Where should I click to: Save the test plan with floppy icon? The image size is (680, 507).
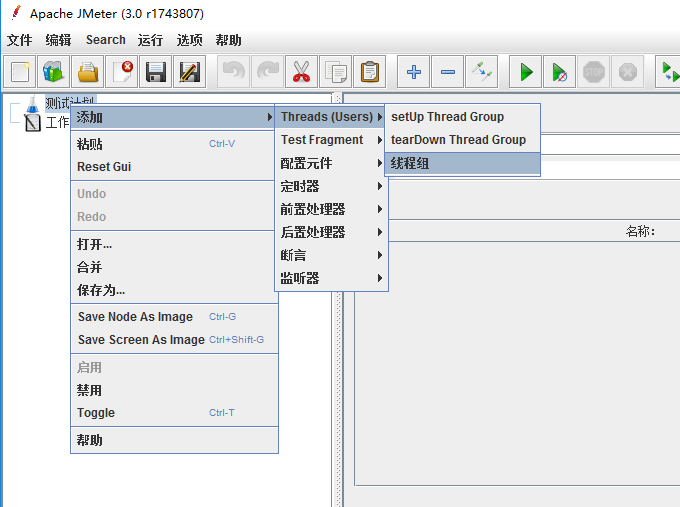[x=156, y=72]
